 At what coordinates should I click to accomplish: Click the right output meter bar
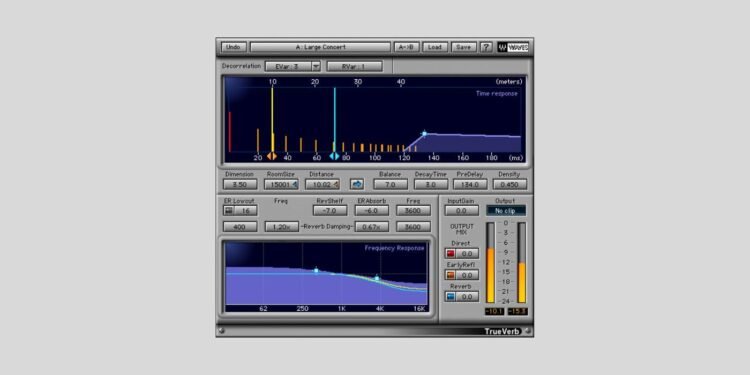pyautogui.click(x=522, y=262)
